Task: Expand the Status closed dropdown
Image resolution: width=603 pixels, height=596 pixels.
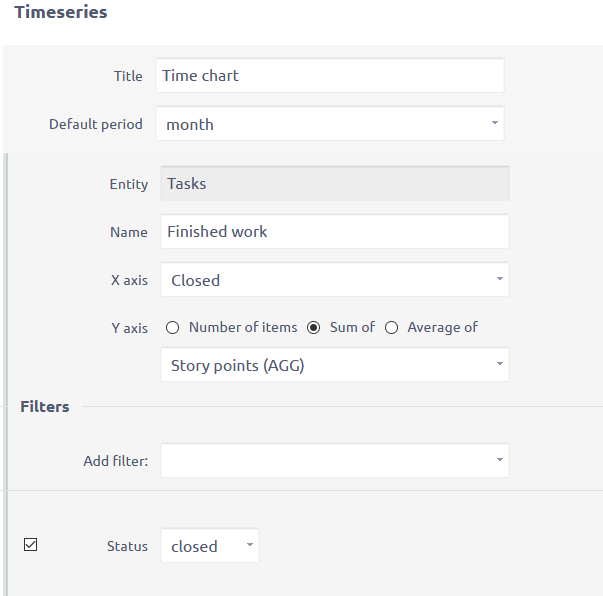Action: point(209,546)
